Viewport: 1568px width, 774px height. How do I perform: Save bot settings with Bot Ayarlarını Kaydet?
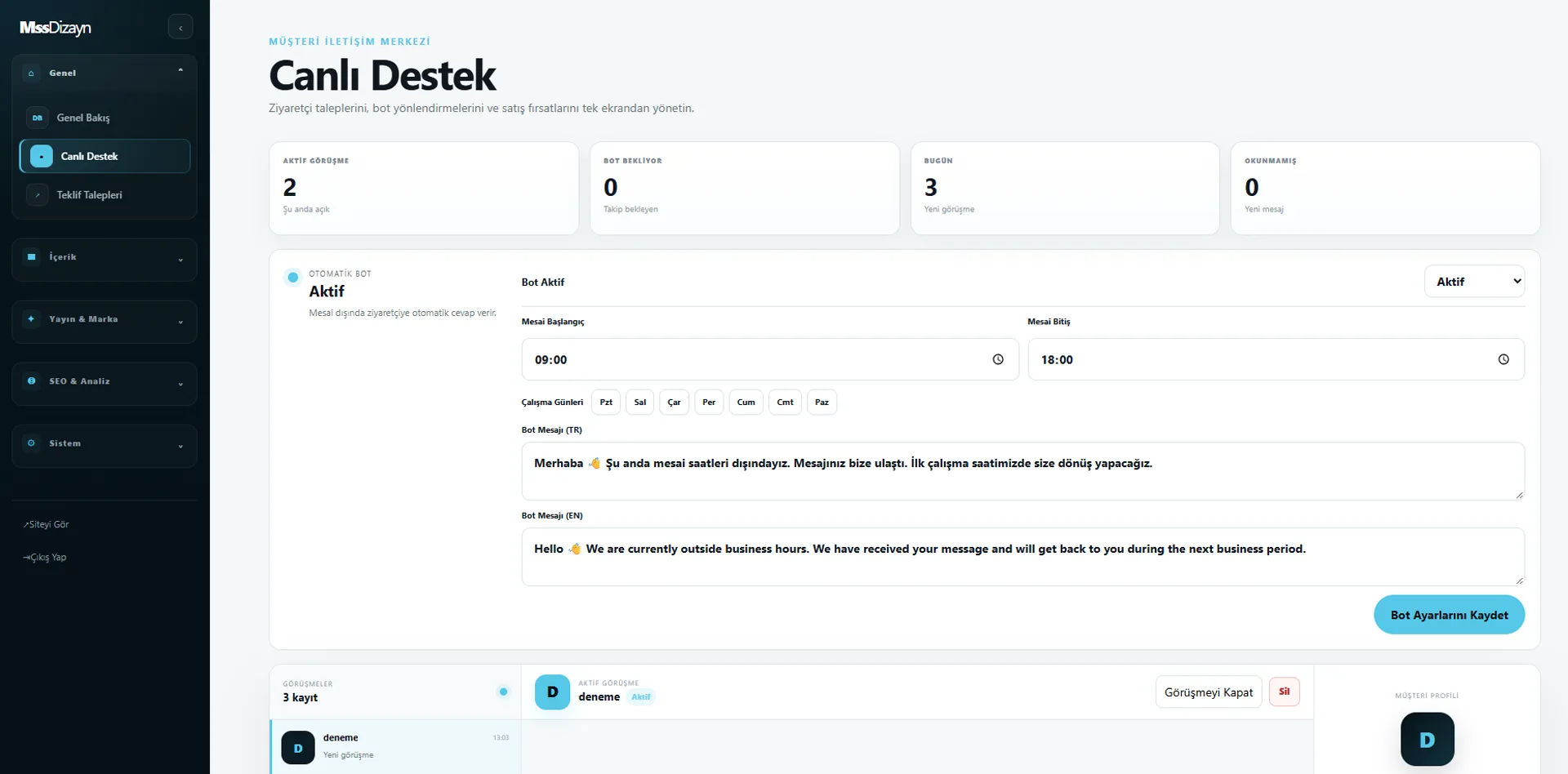1449,615
